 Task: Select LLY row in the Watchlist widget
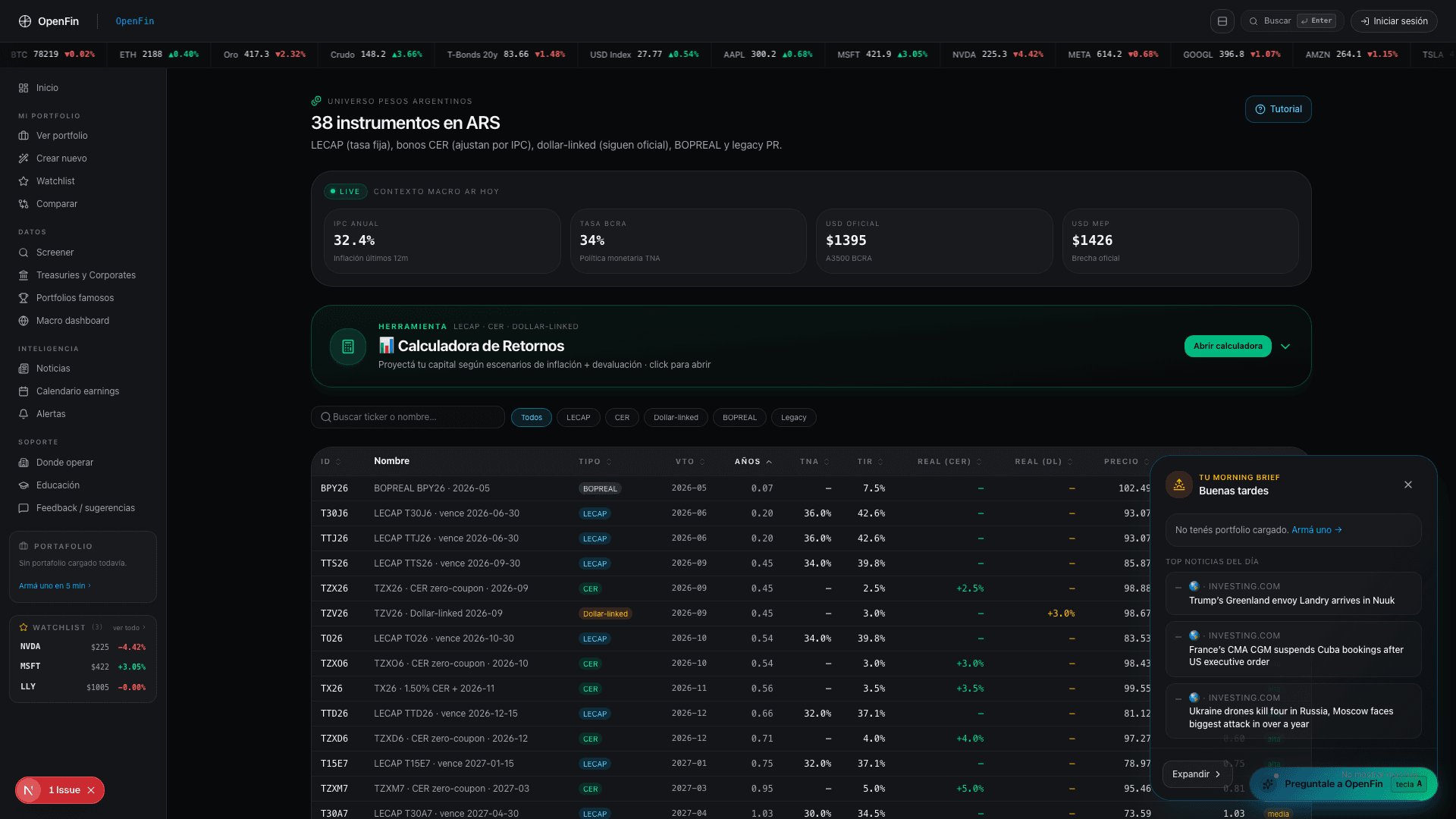(x=83, y=687)
